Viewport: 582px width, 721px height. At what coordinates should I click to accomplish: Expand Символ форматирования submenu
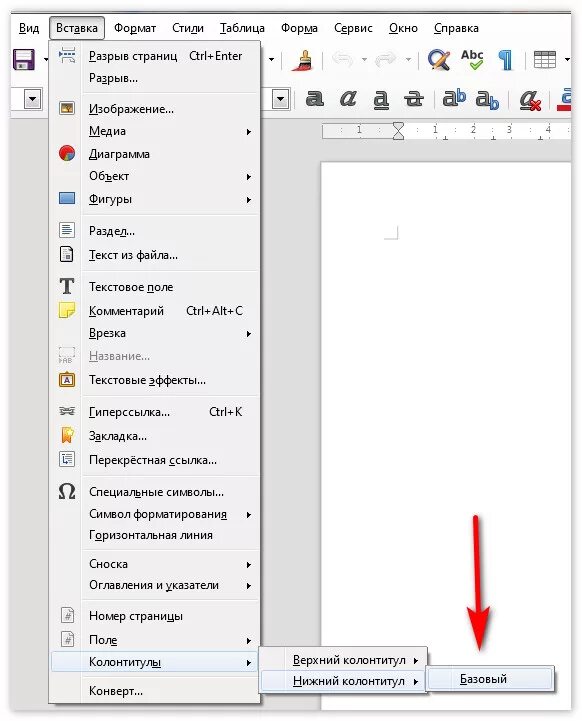click(x=155, y=514)
